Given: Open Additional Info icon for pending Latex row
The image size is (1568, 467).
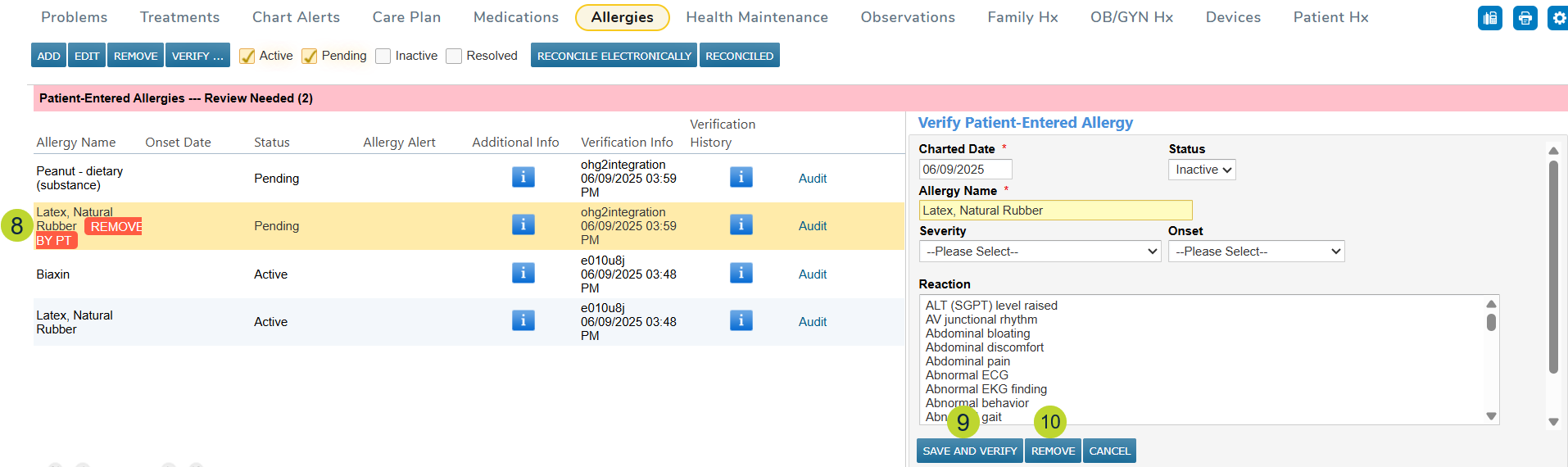Looking at the screenshot, I should (523, 224).
